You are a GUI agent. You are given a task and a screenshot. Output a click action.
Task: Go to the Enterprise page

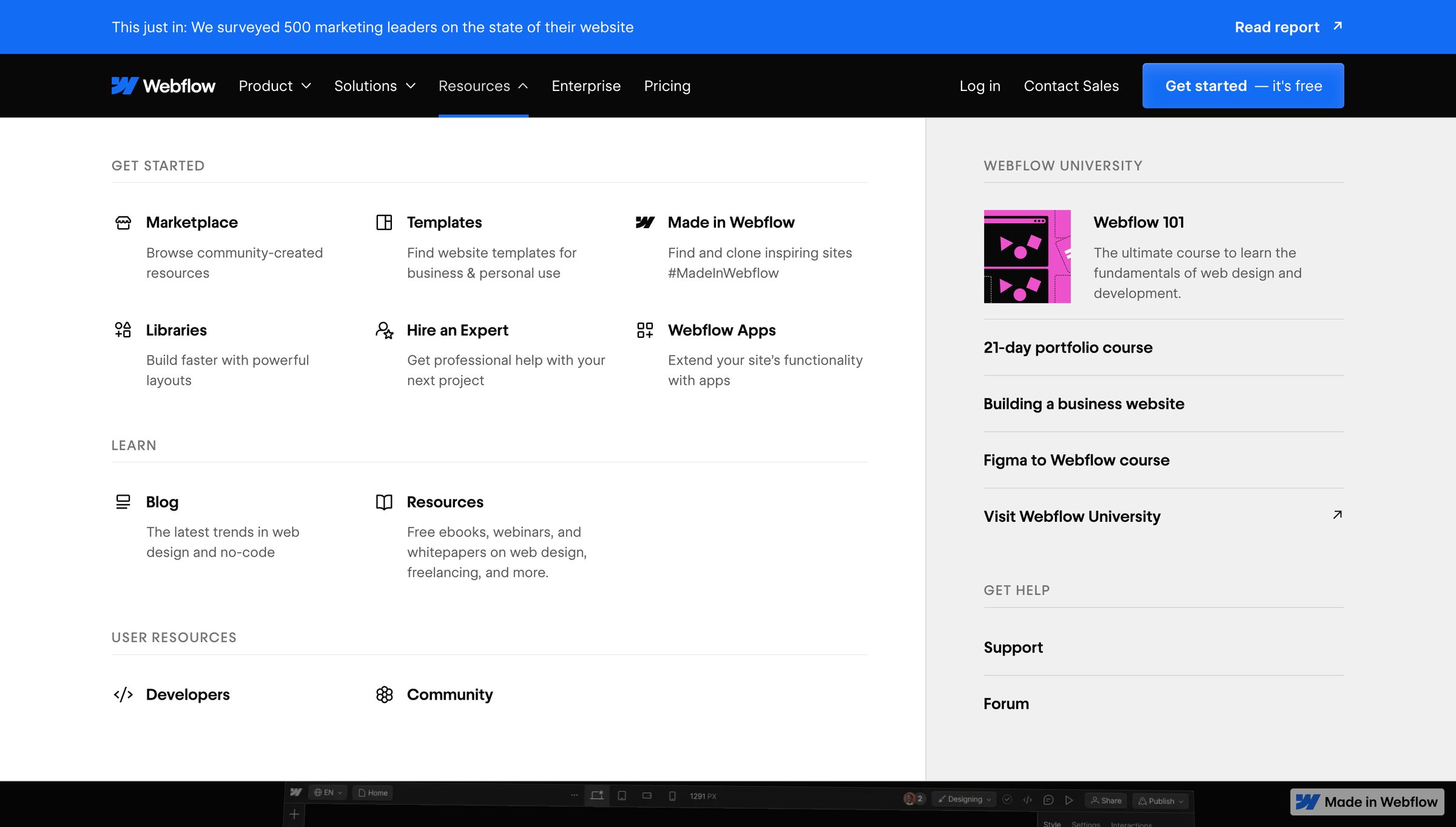pos(586,86)
